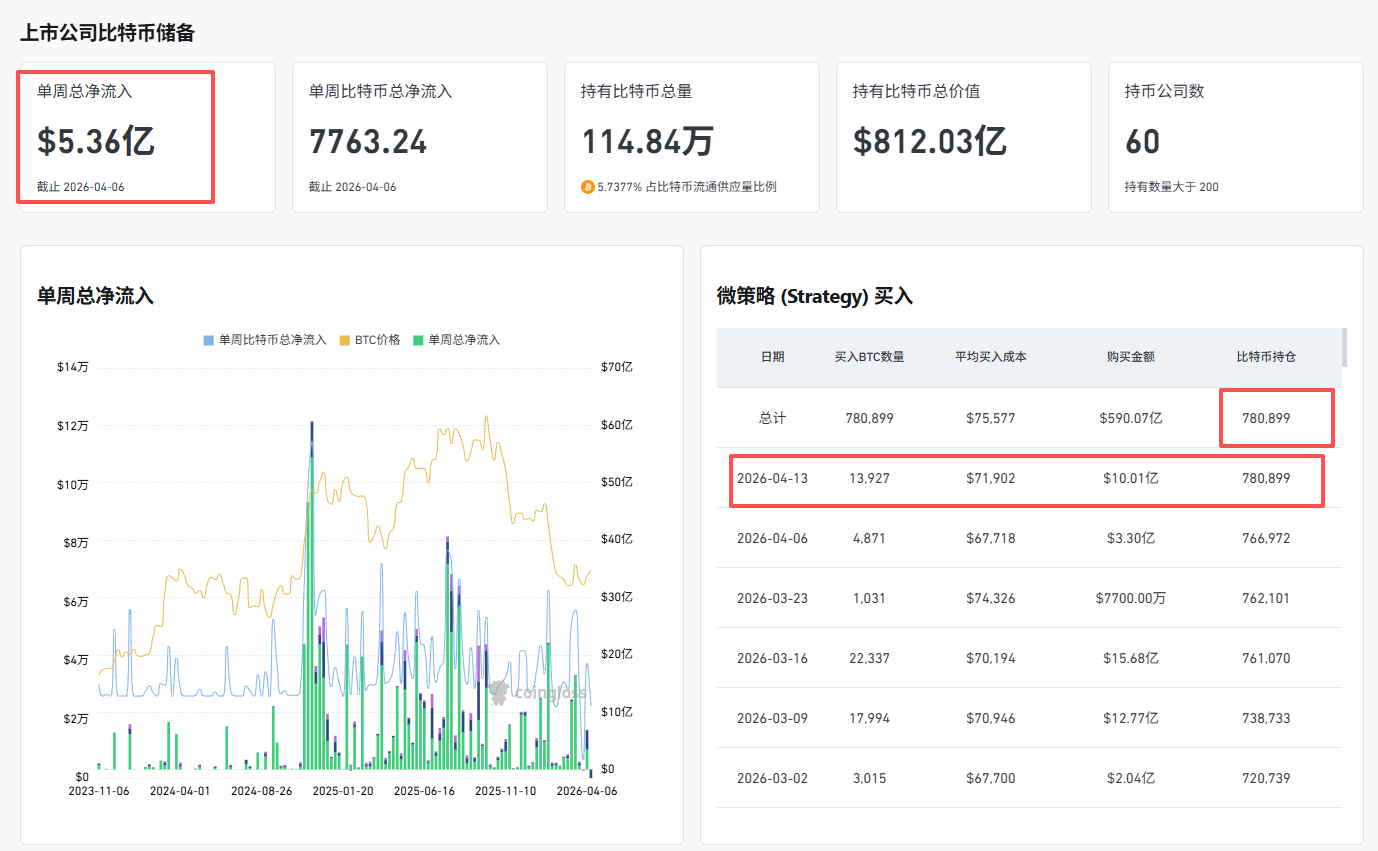Viewport: 1378px width, 851px height.
Task: Click the blue legend color box
Action: (208, 340)
